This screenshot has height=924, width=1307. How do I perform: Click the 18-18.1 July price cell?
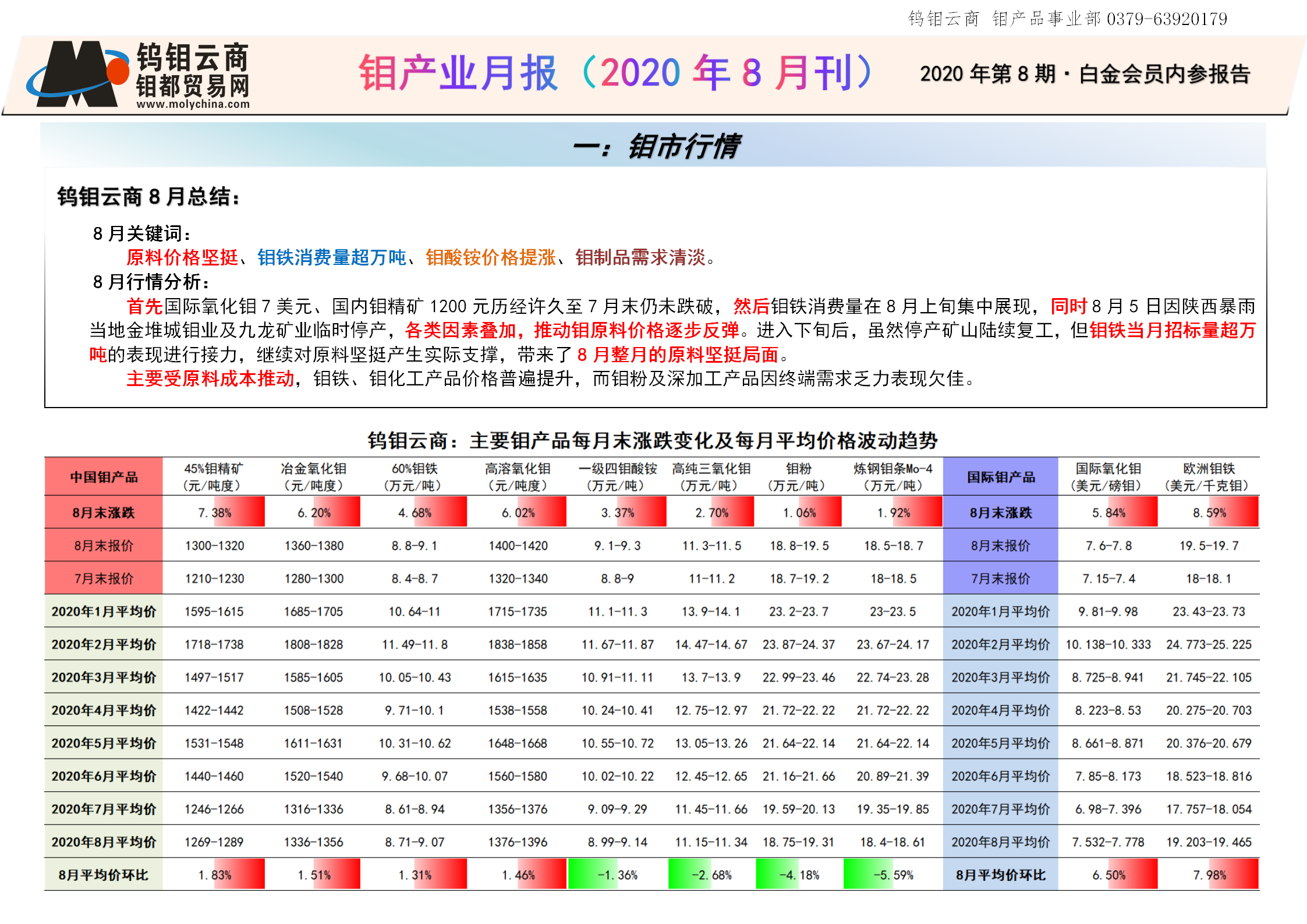1209,579
